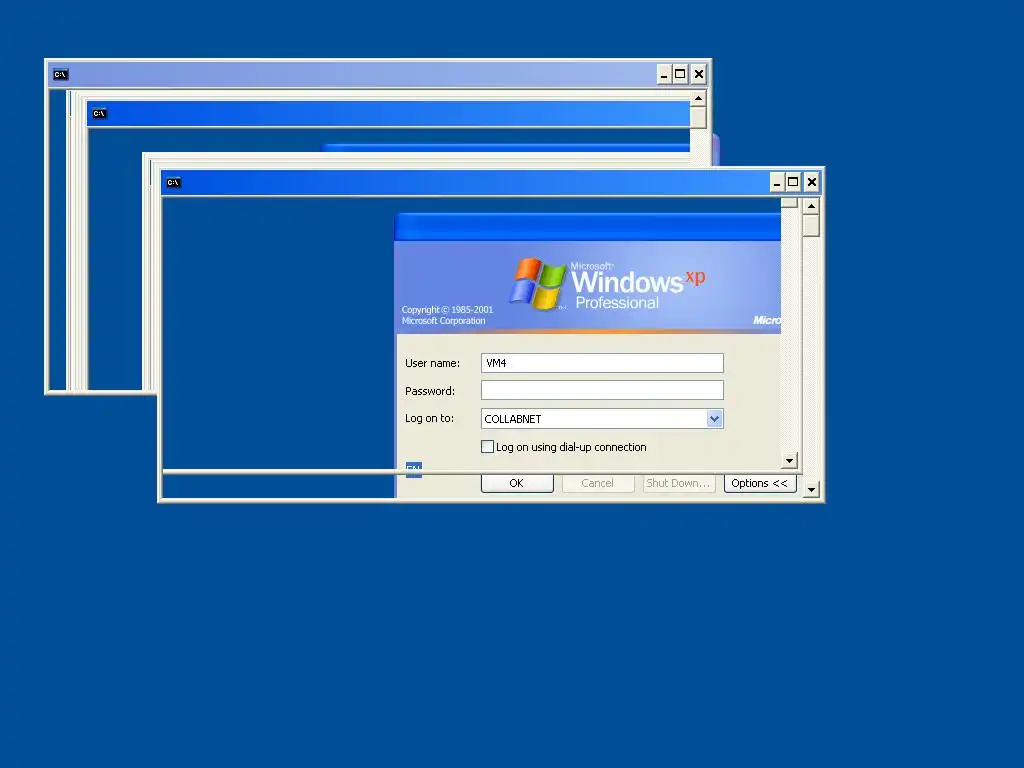Screen dimensions: 1024x768
Task: Close the front console window
Action: [x=812, y=182]
